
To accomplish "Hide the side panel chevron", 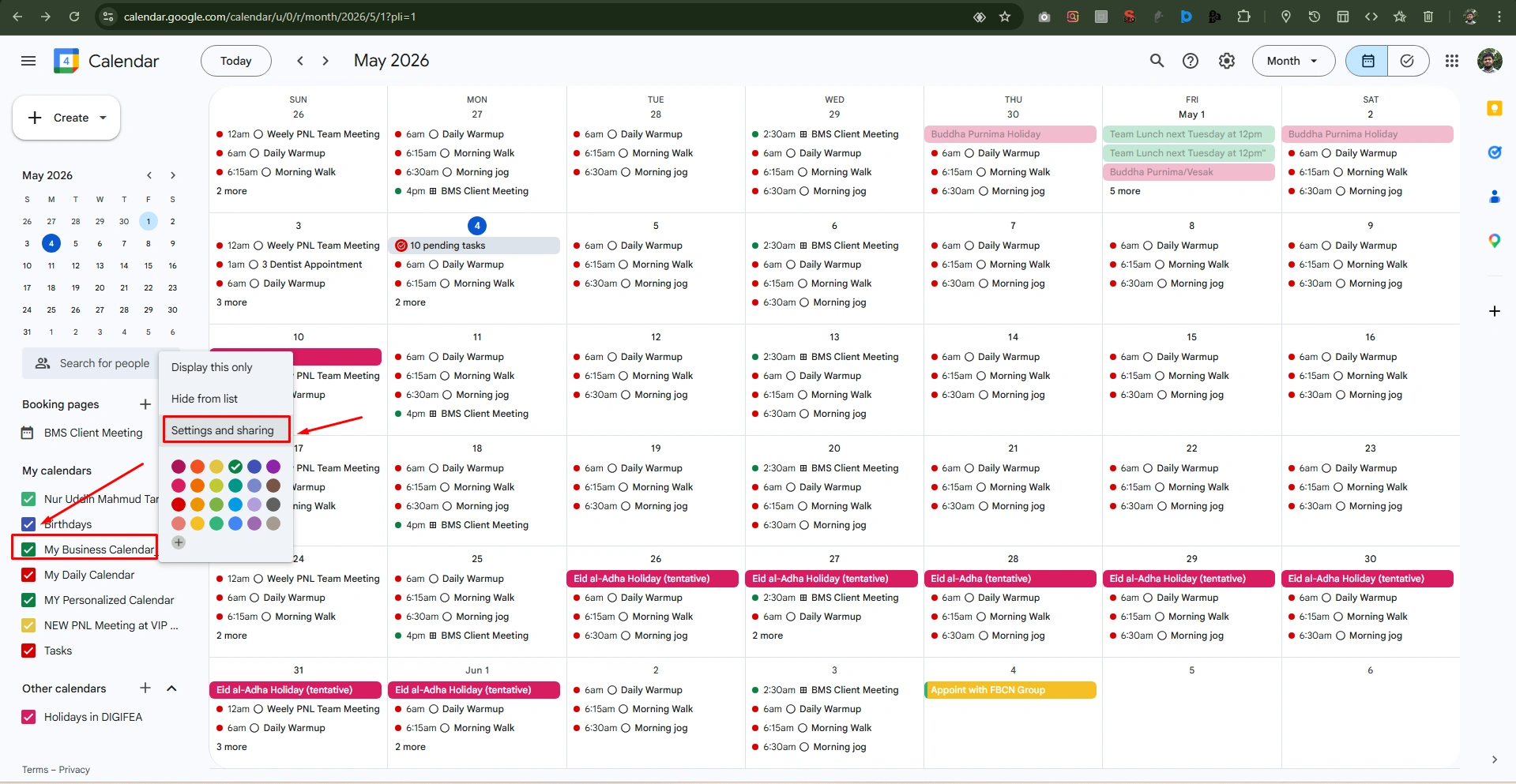I will pyautogui.click(x=1494, y=760).
